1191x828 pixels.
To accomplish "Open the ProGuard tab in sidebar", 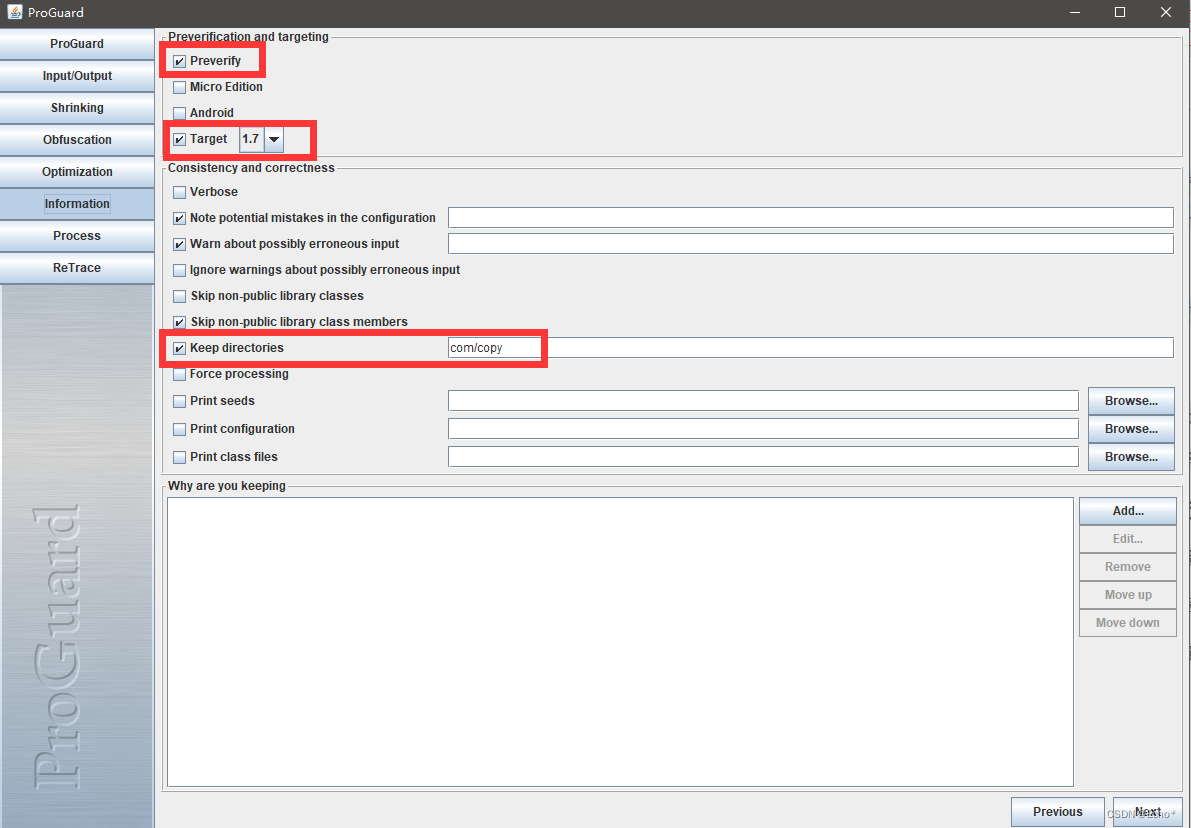I will click(x=77, y=44).
